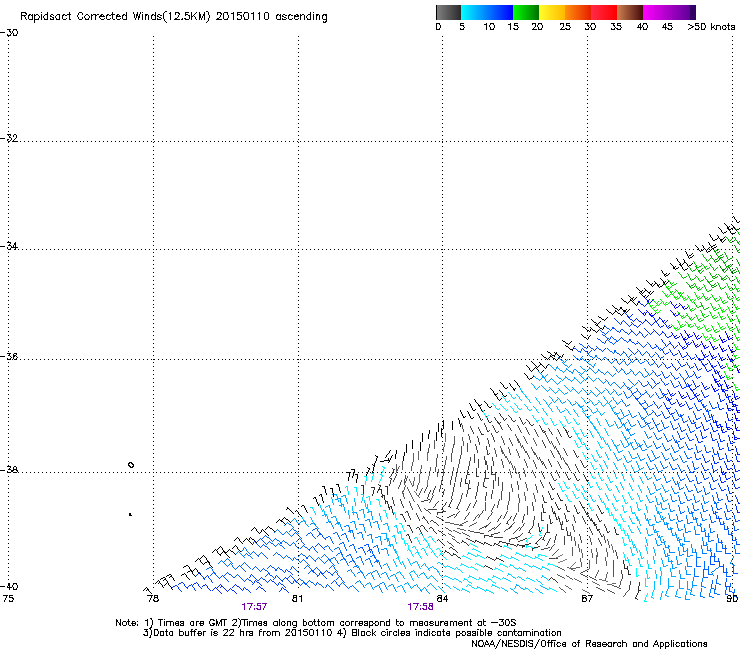Click the NOAA/NESDIS credit line

pyautogui.click(x=589, y=644)
